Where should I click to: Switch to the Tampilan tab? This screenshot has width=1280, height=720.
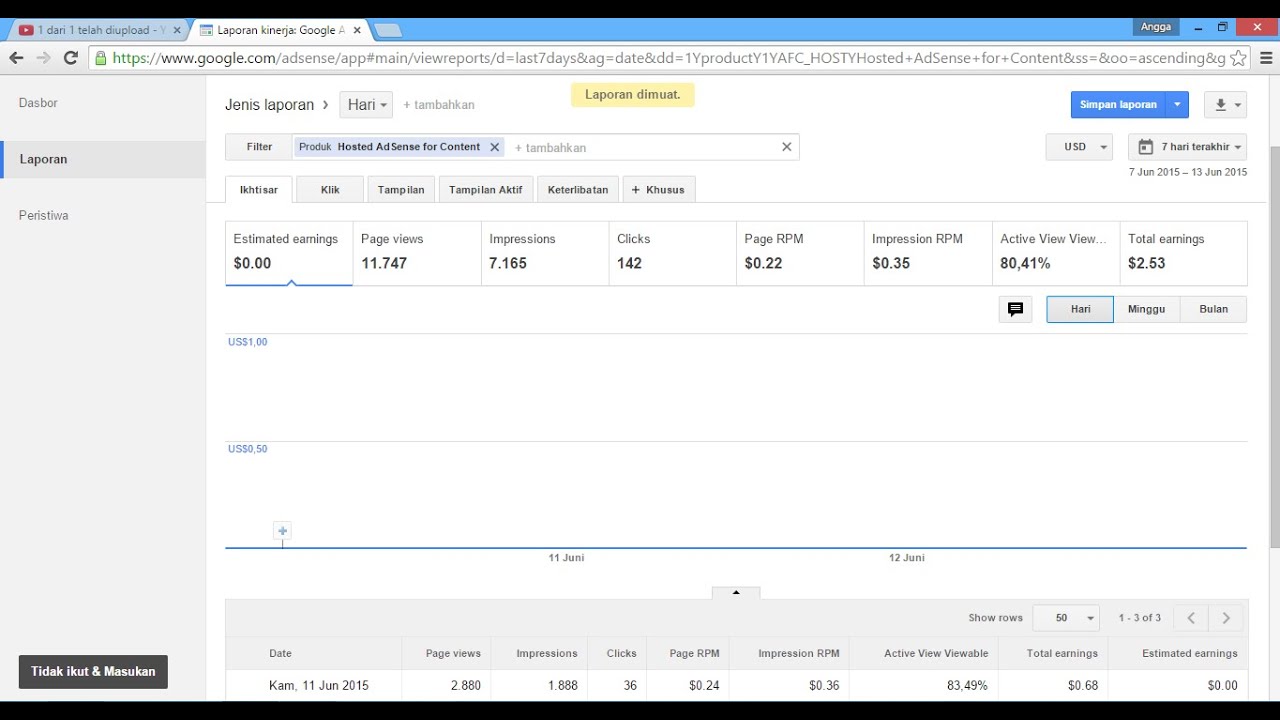(401, 190)
